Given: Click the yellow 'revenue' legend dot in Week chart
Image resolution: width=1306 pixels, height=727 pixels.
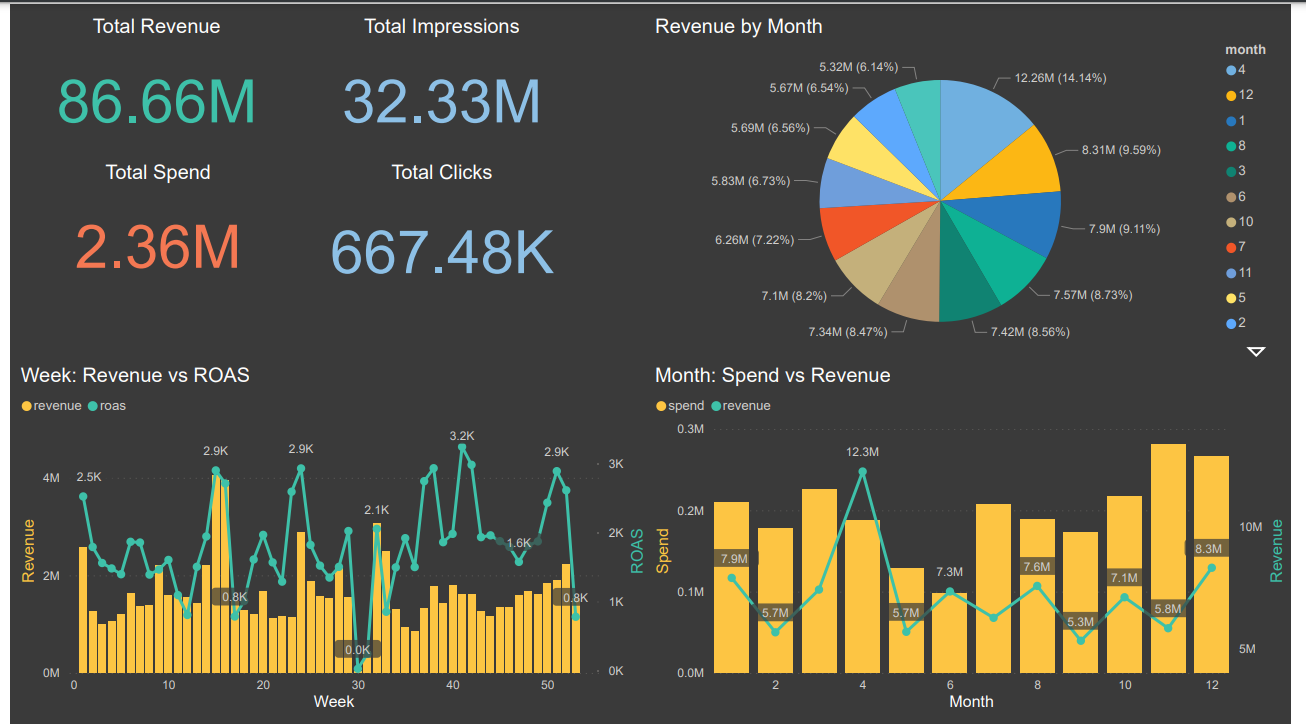Looking at the screenshot, I should [x=25, y=406].
